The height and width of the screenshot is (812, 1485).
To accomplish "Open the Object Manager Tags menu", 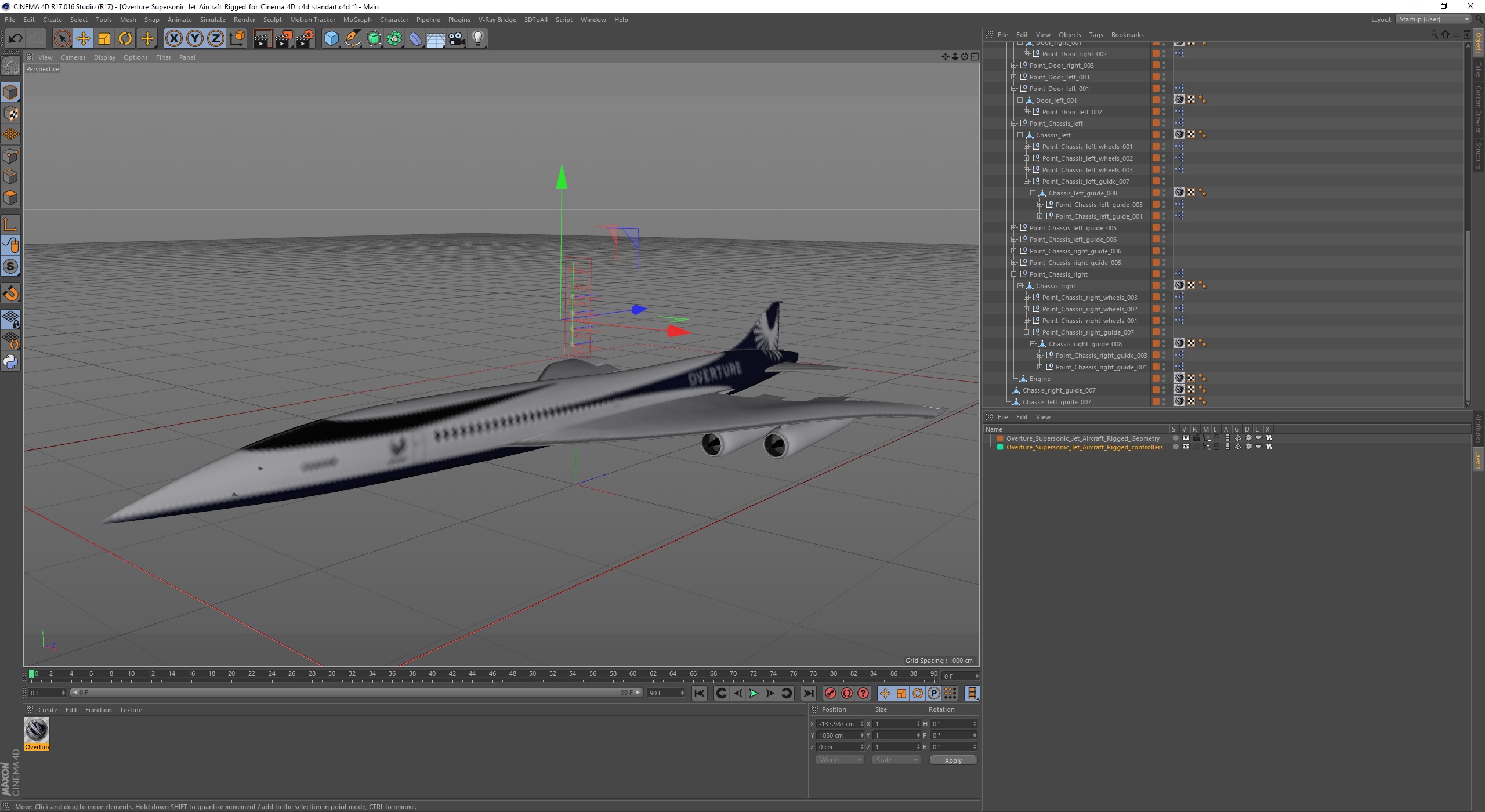I will pyautogui.click(x=1095, y=35).
